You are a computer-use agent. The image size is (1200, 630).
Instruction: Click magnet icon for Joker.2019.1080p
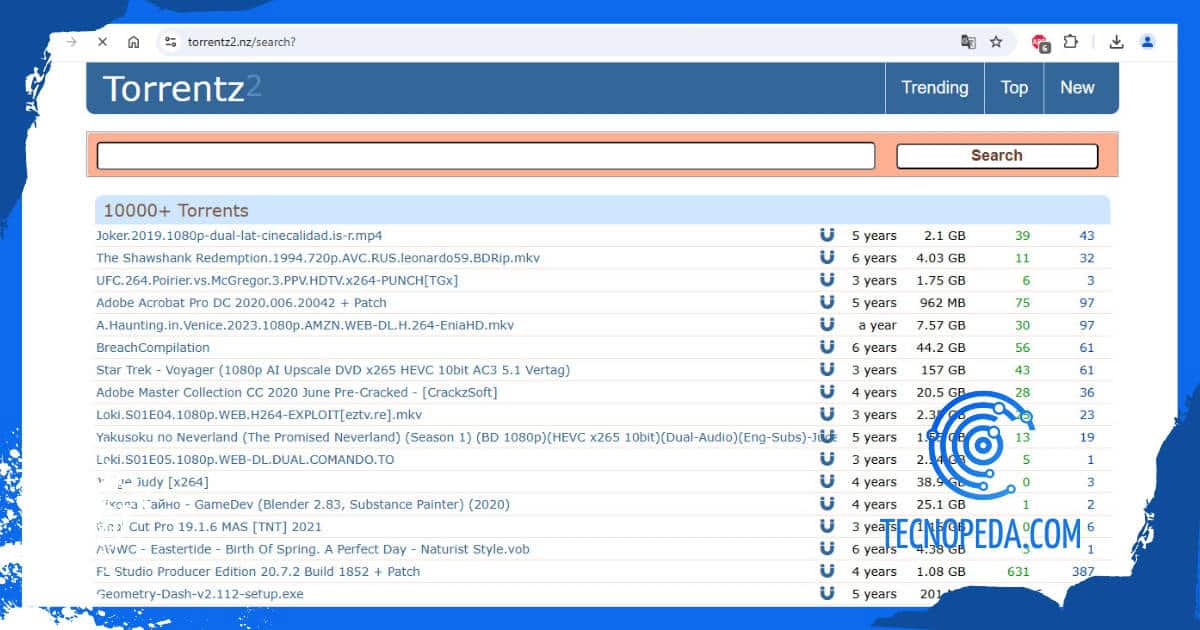(827, 235)
